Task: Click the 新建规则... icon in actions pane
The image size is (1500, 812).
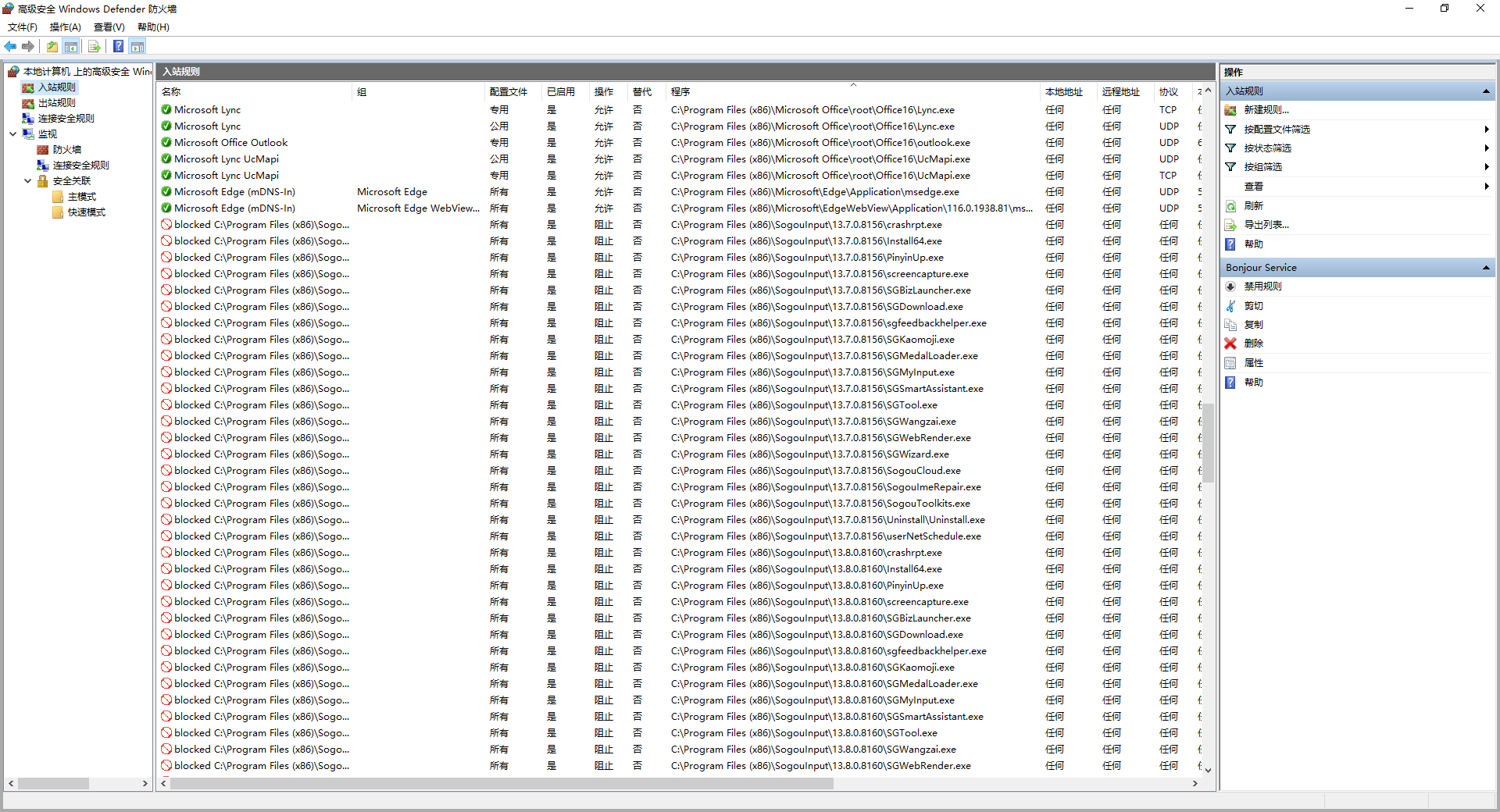Action: tap(1230, 110)
